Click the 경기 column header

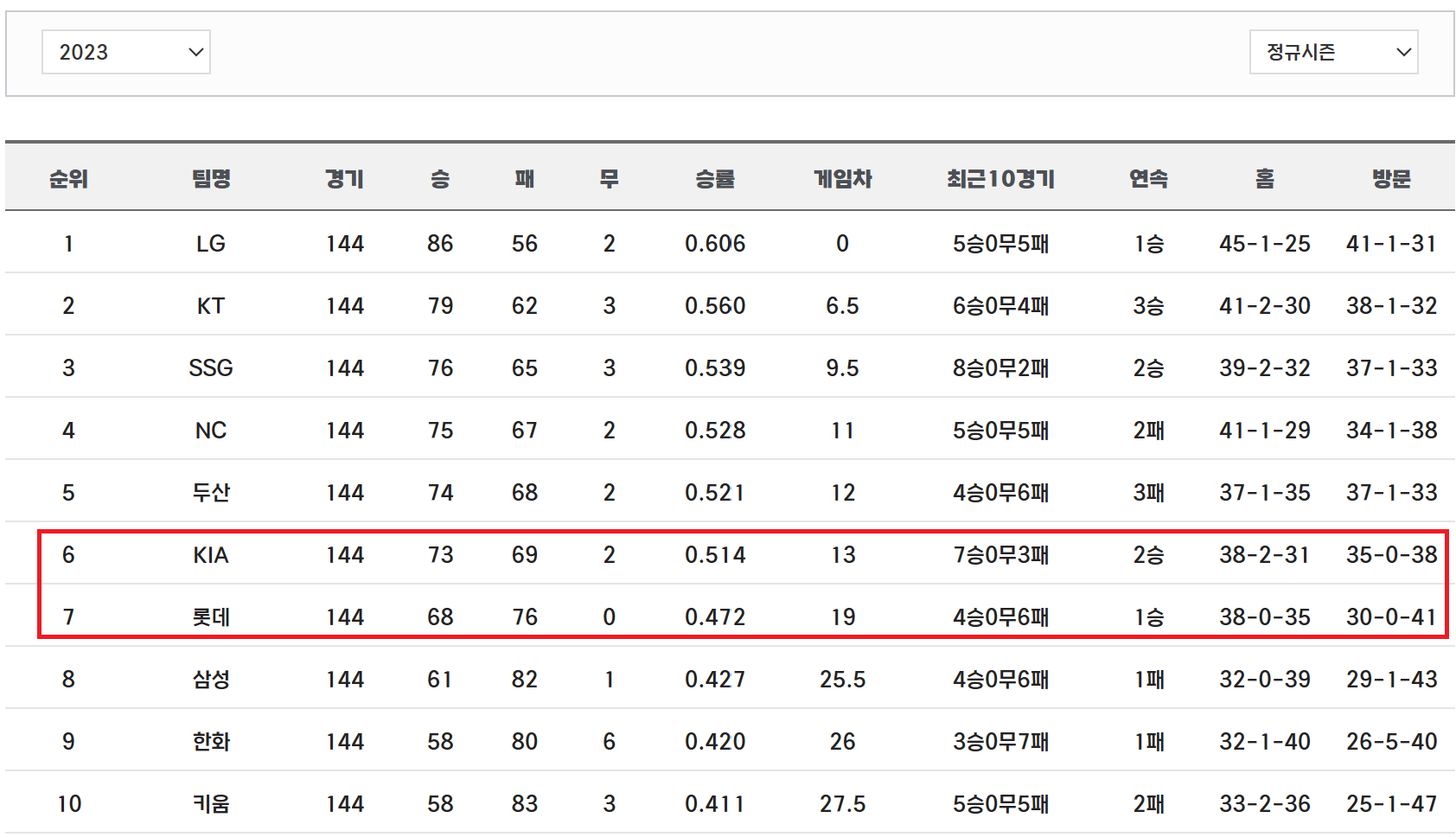(345, 179)
